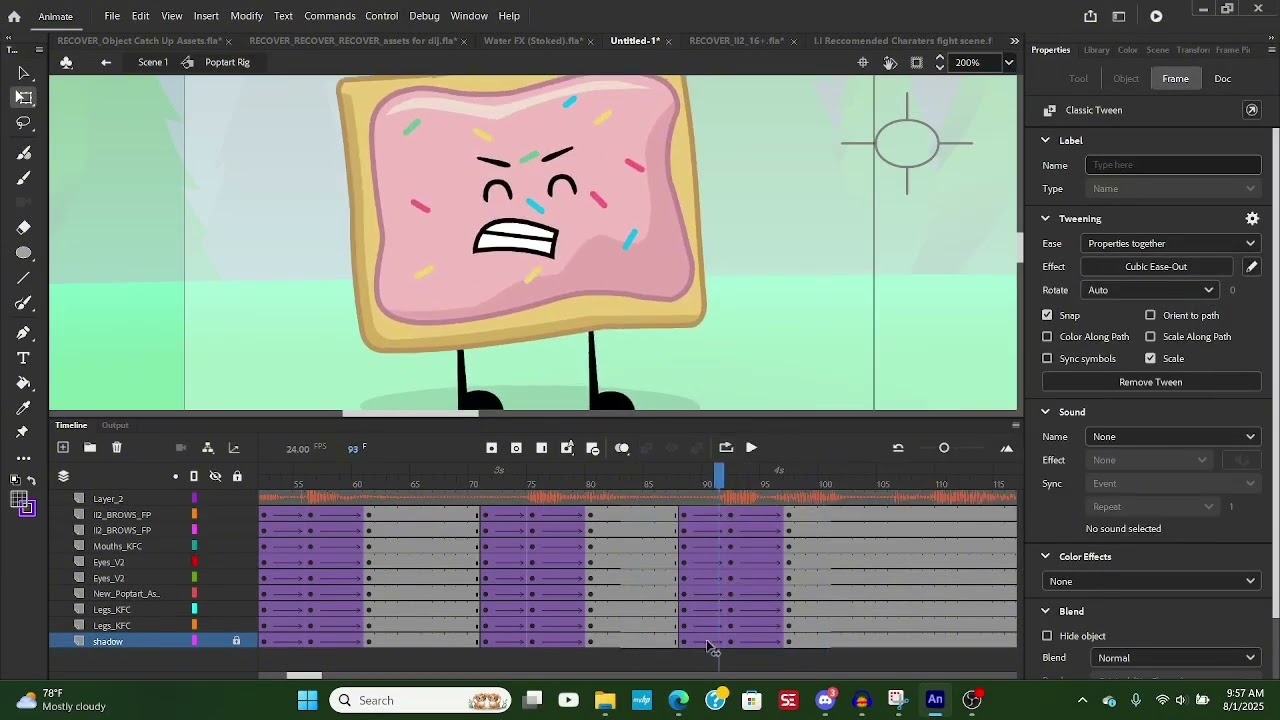The width and height of the screenshot is (1280, 720).
Task: Open the Control menu
Action: point(382,16)
